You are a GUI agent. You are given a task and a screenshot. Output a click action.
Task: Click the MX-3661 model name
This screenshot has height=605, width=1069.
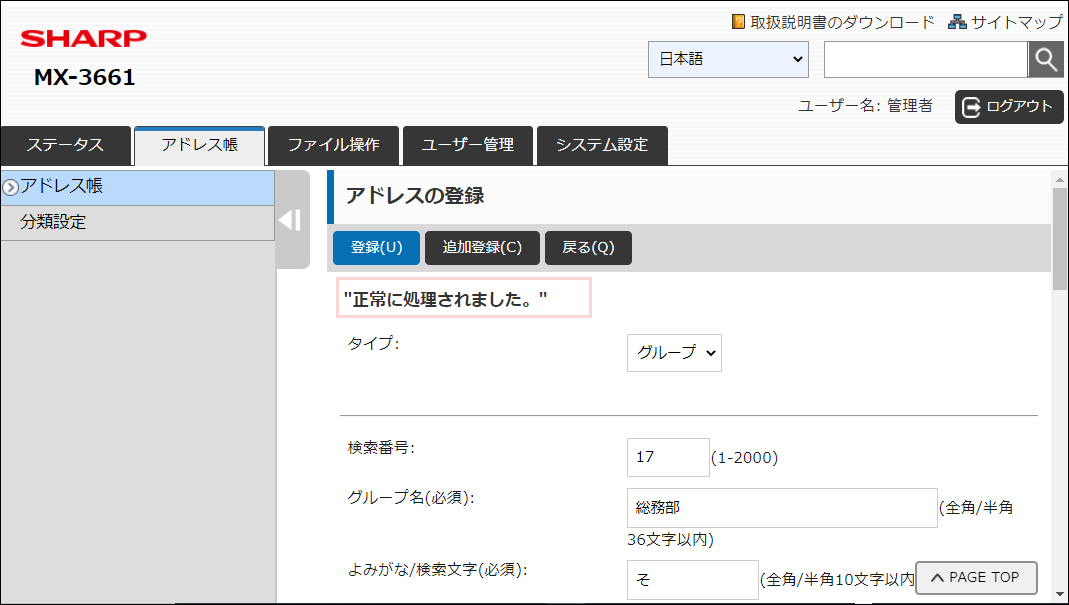point(85,78)
